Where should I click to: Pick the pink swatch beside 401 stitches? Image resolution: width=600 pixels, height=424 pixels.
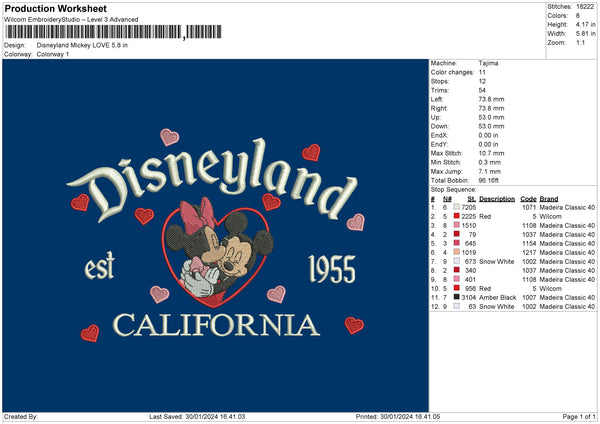[x=457, y=279]
